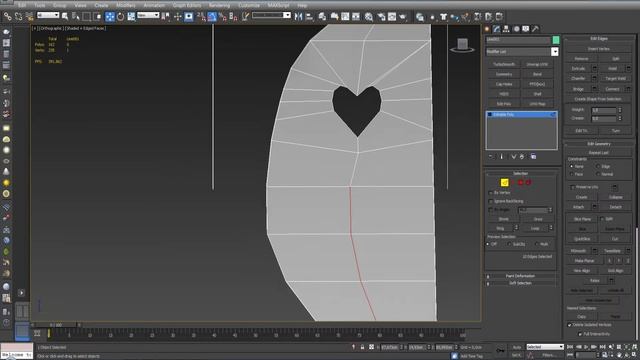The image size is (640, 360).
Task: Enable the By Angle checkbox
Action: (491, 210)
